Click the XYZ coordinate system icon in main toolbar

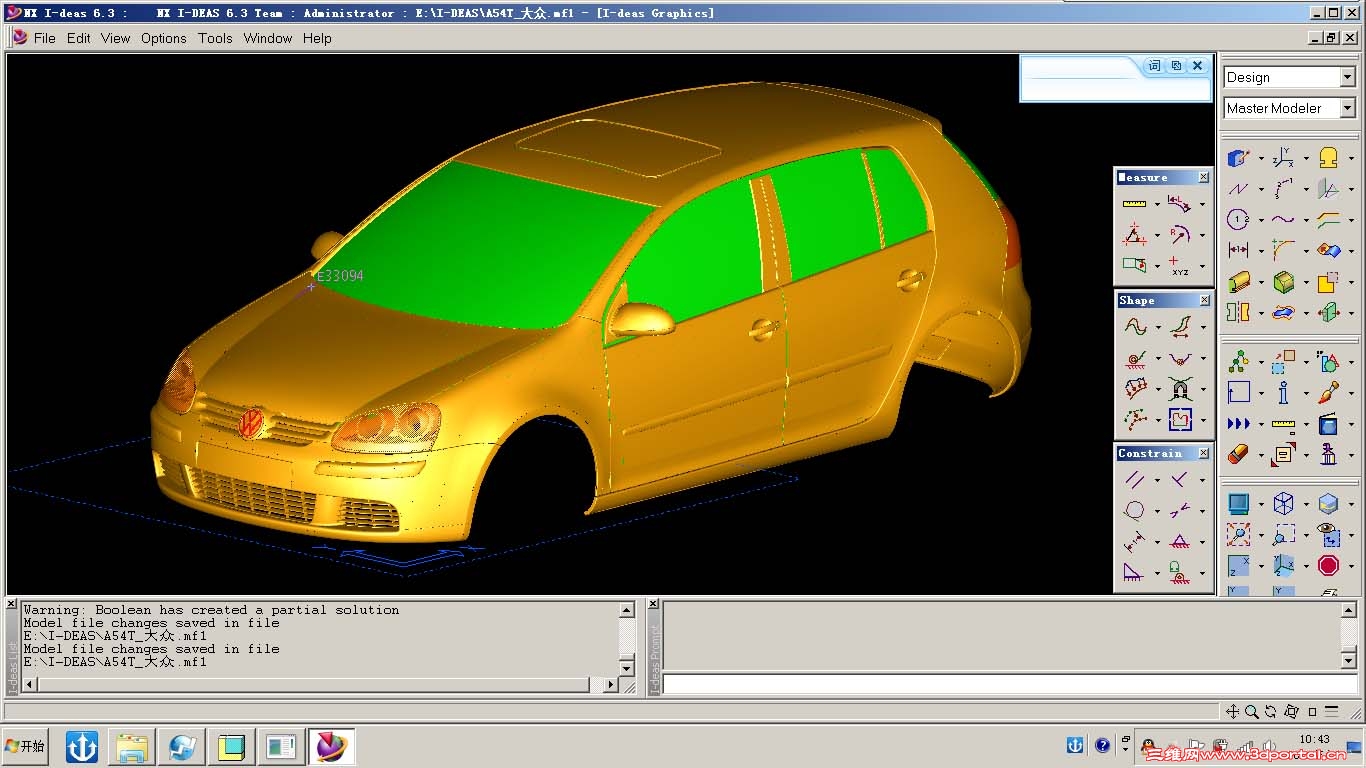pos(1283,158)
